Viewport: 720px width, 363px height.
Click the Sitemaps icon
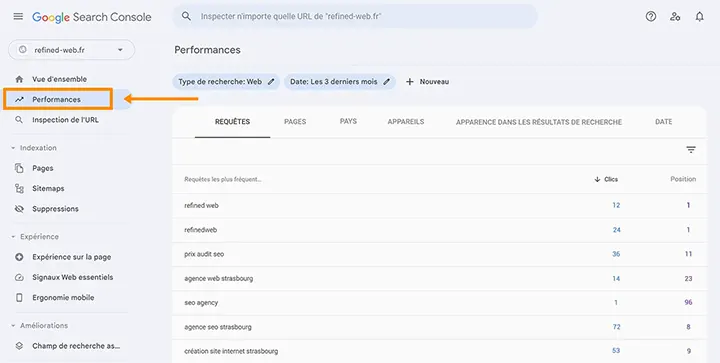[19, 189]
